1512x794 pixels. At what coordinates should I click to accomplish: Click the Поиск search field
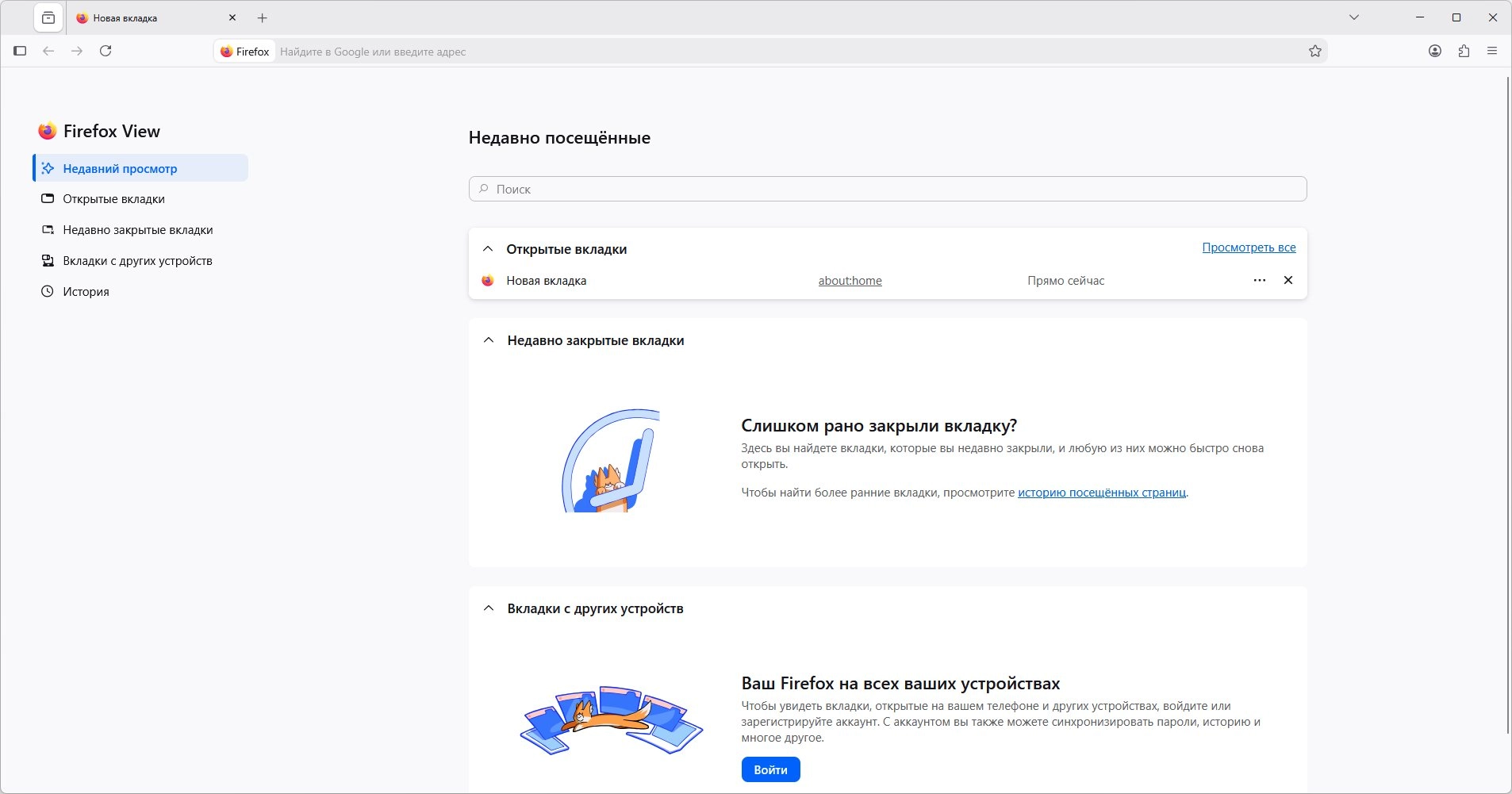(x=888, y=189)
